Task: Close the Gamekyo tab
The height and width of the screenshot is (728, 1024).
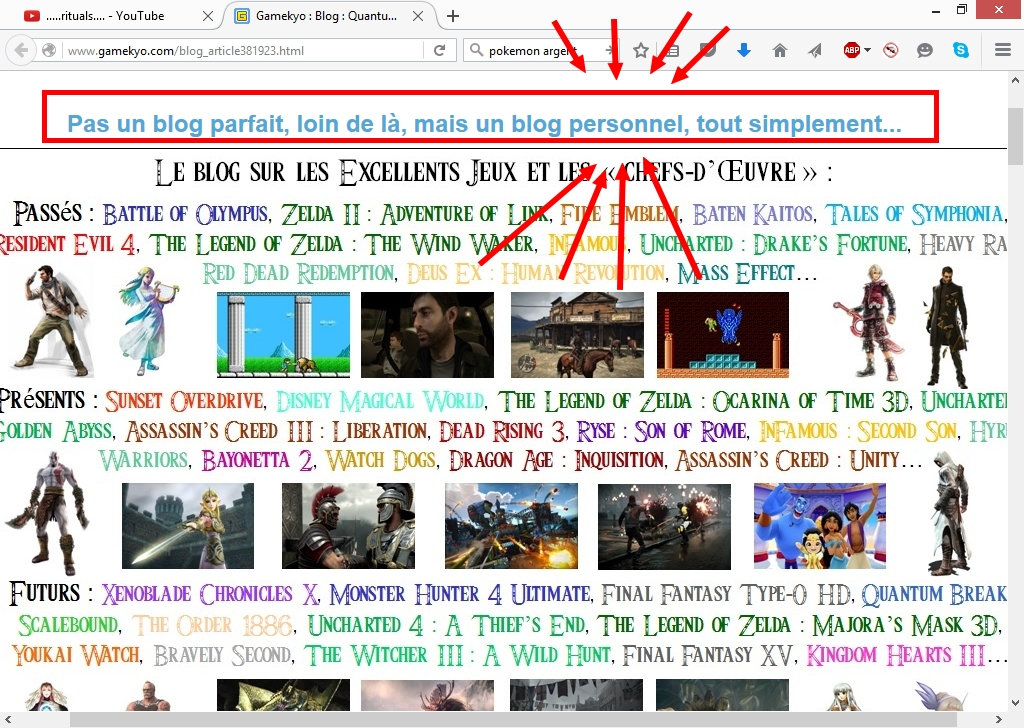Action: 418,16
